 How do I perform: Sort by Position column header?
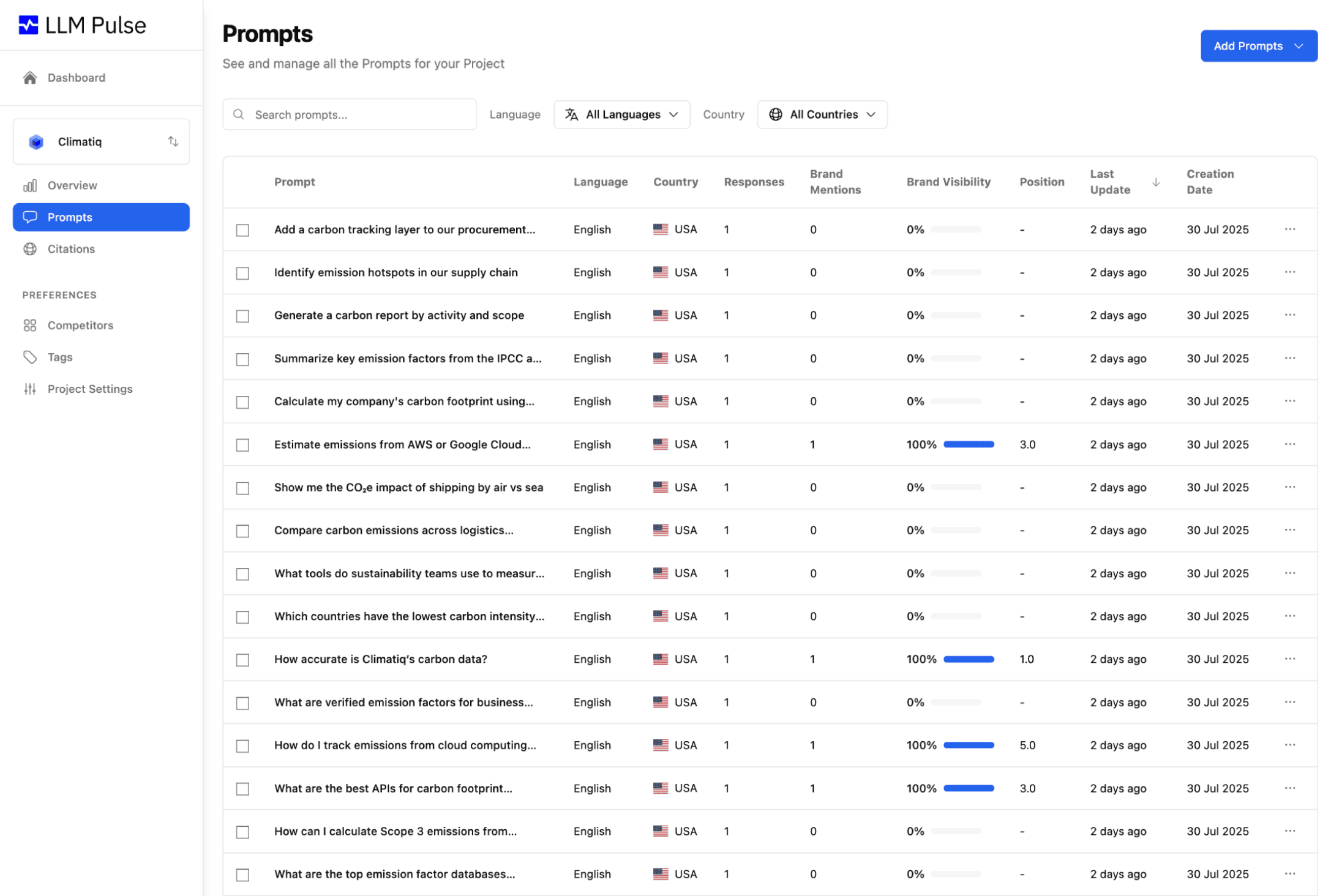(1041, 182)
